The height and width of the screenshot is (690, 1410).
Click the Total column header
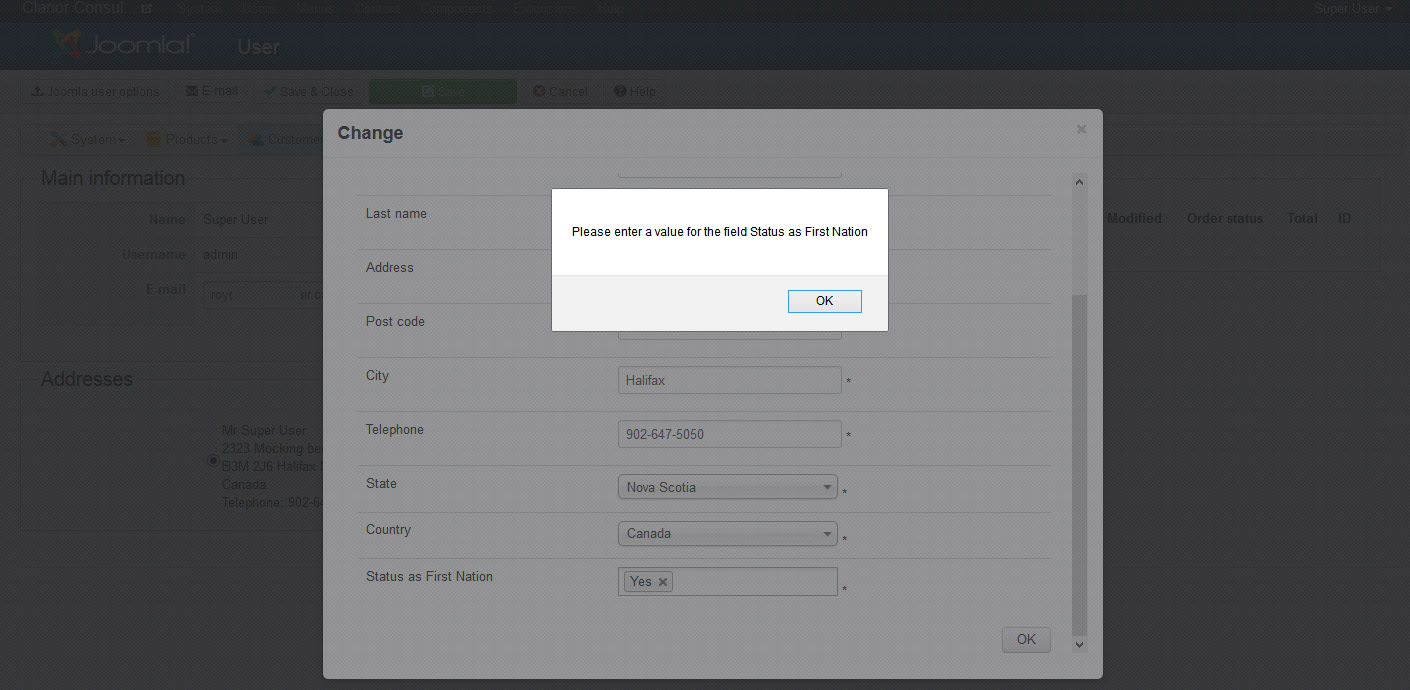(x=1302, y=218)
